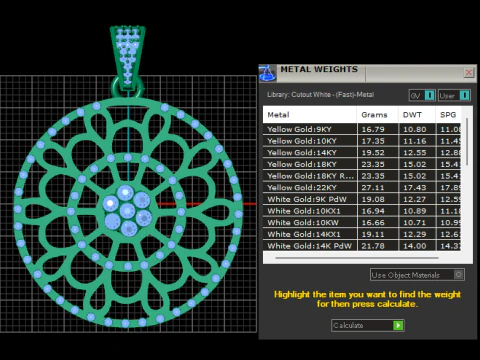Select the White Gold:10KX1 row
Screen dimensions: 480x360
[362, 211]
